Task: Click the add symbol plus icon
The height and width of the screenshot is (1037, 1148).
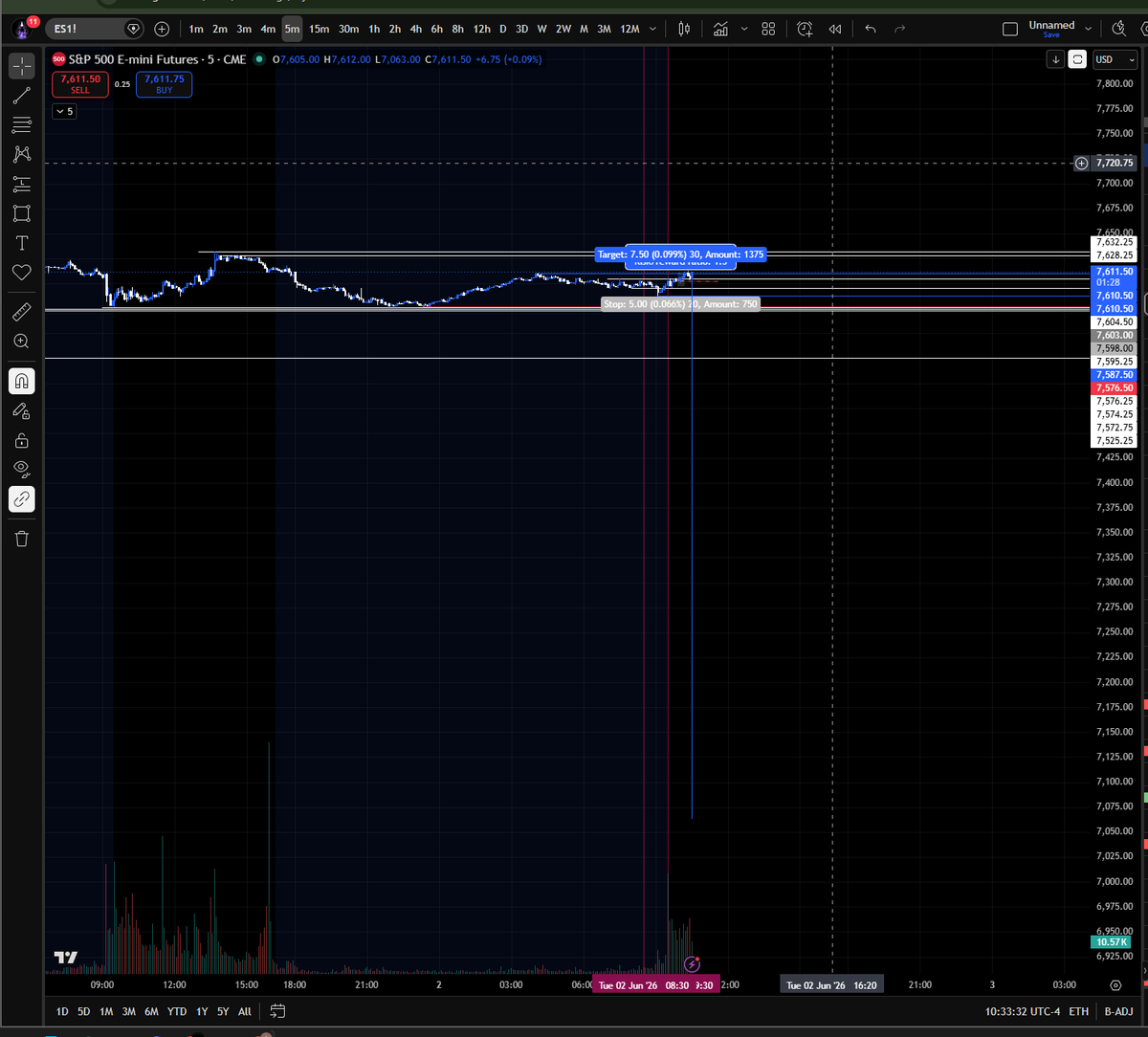Action: (162, 29)
